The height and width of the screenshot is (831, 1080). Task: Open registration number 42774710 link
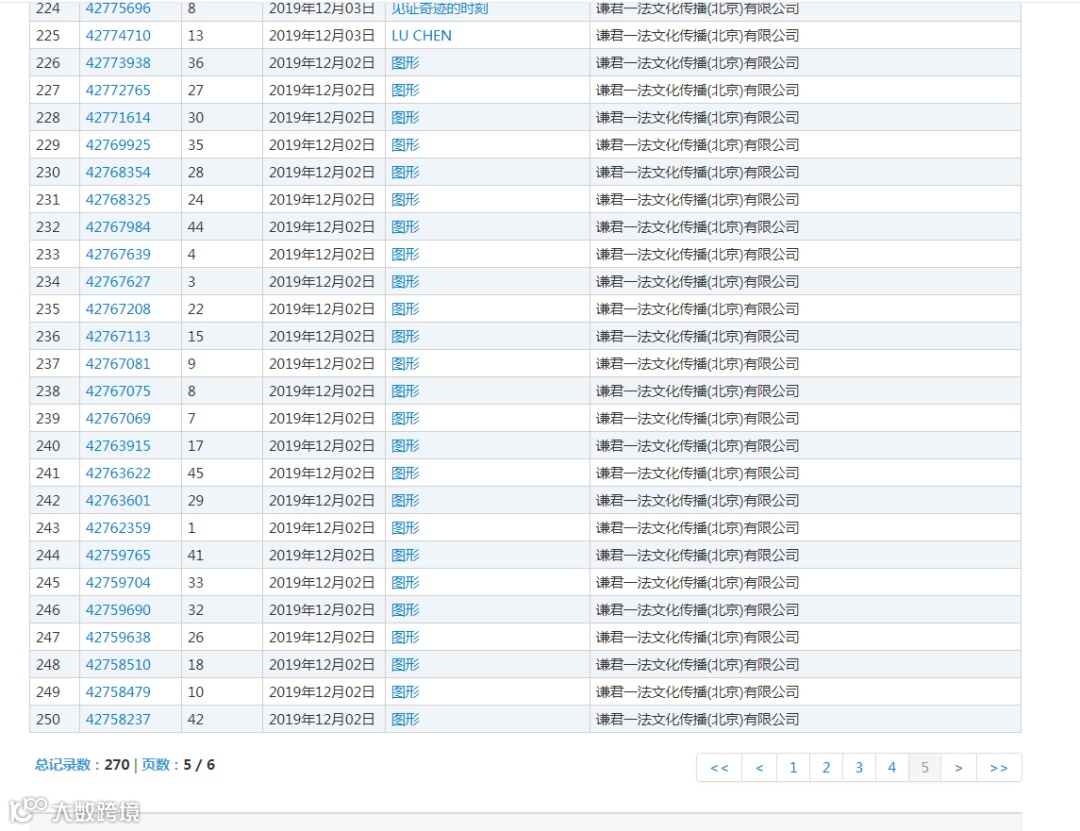118,36
